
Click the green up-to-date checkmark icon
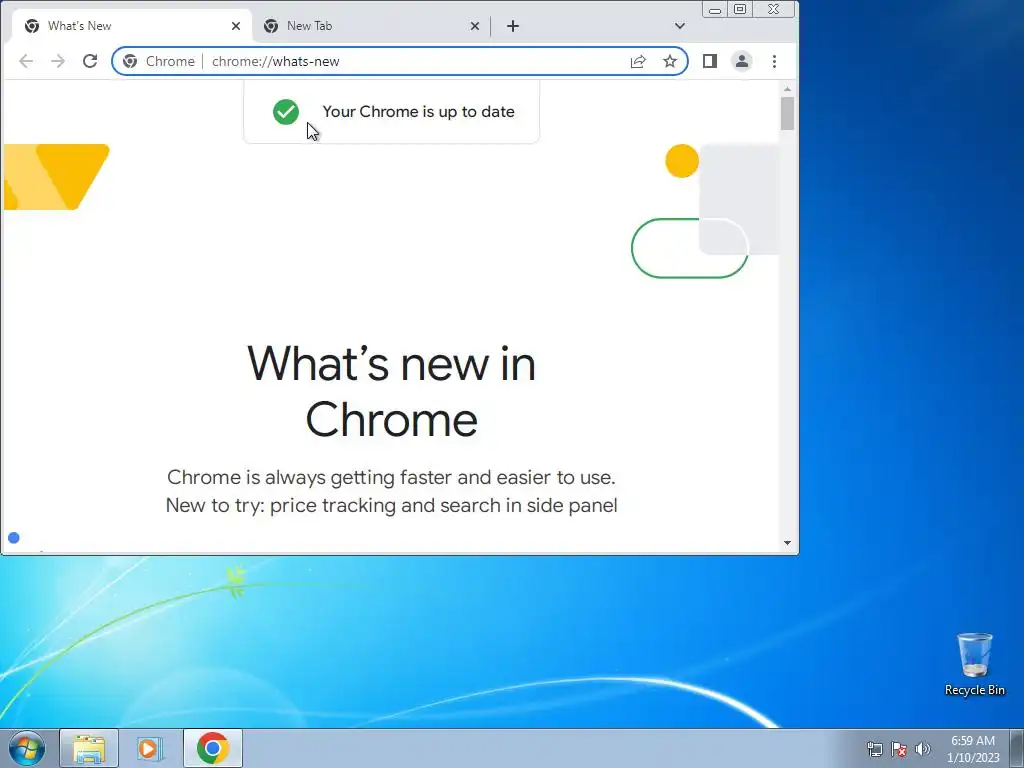pyautogui.click(x=286, y=112)
